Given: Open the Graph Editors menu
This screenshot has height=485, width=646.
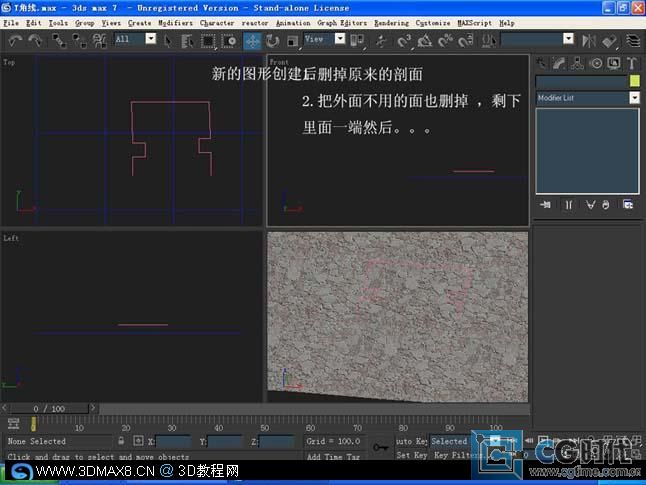Looking at the screenshot, I should coord(342,23).
